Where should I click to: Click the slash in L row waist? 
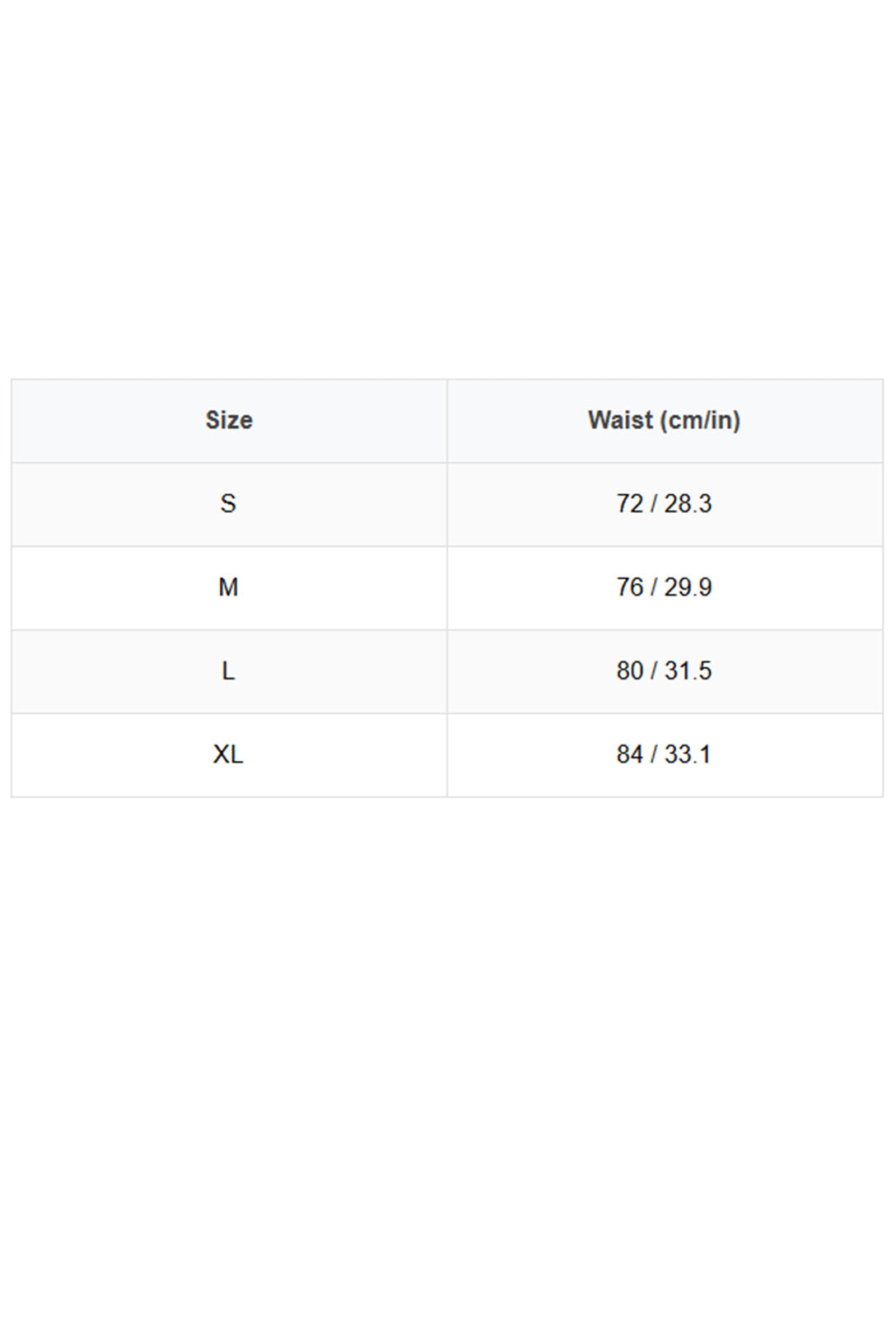coord(654,671)
